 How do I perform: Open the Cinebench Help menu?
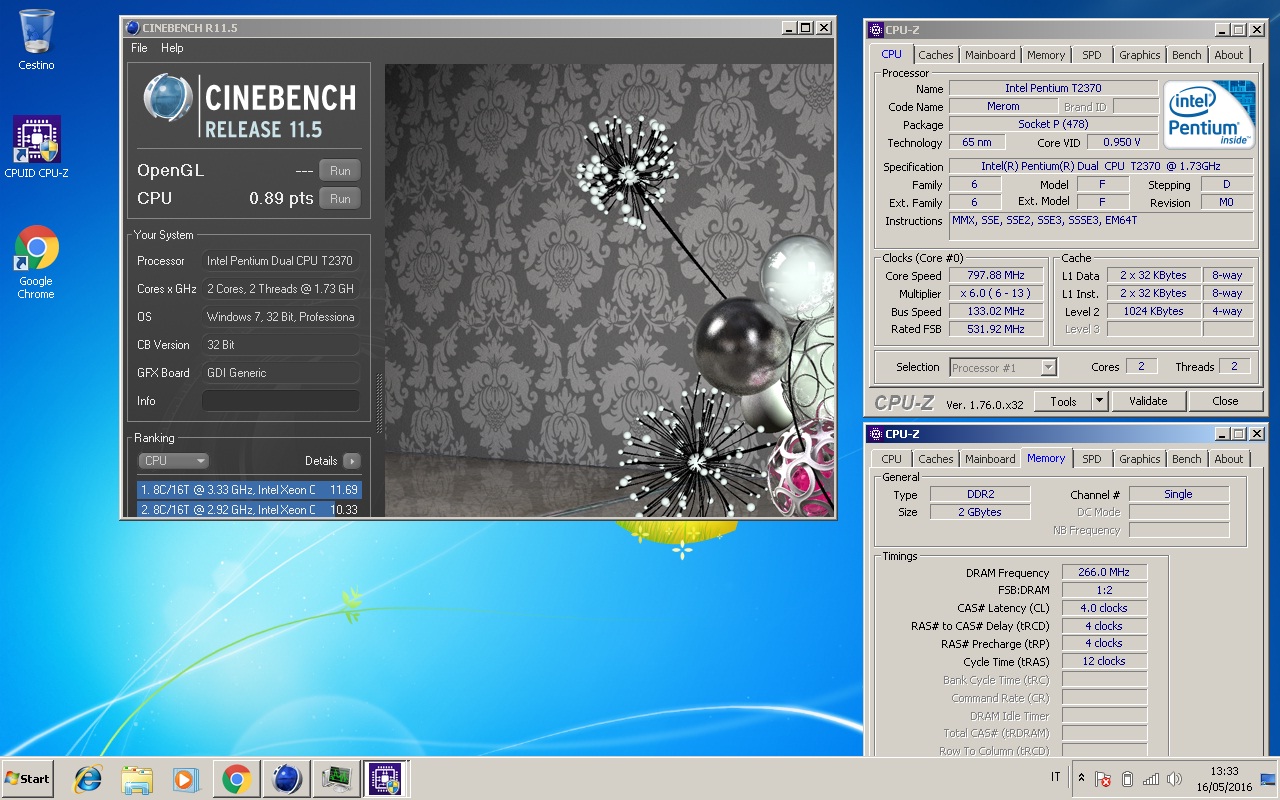pos(172,48)
